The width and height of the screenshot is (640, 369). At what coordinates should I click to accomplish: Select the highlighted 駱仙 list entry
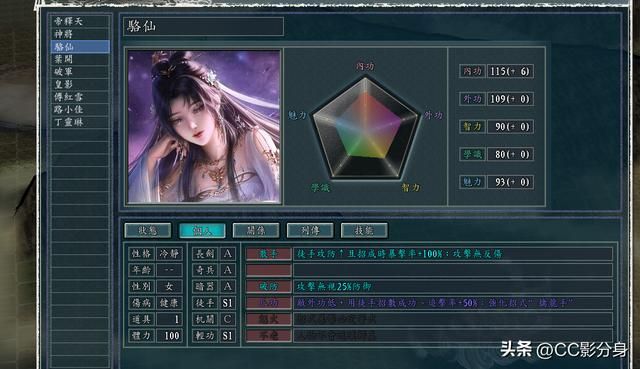pos(80,47)
